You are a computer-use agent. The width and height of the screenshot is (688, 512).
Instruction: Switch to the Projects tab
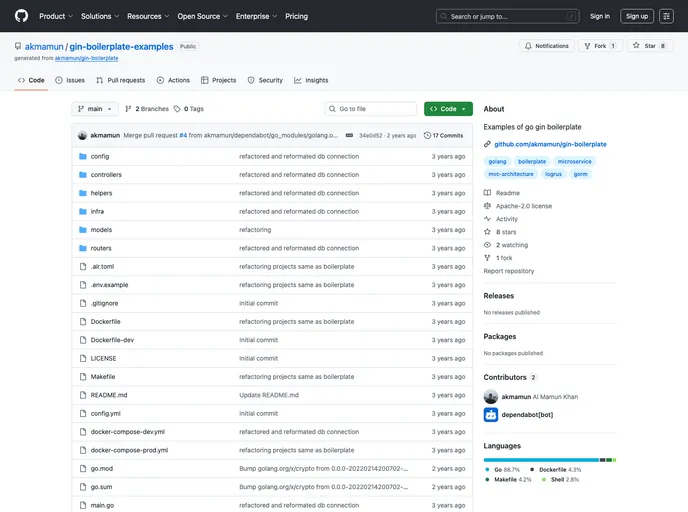pyautogui.click(x=219, y=80)
